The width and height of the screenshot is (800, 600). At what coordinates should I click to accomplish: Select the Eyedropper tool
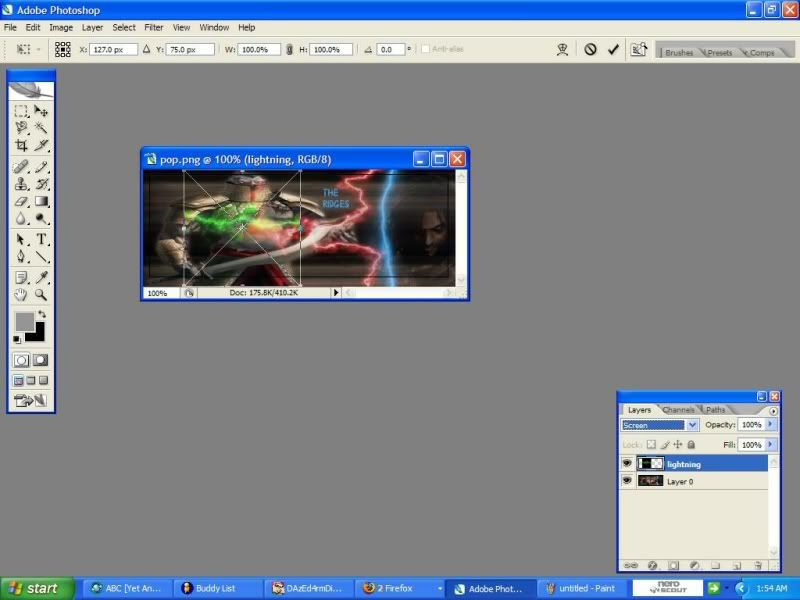click(x=41, y=277)
